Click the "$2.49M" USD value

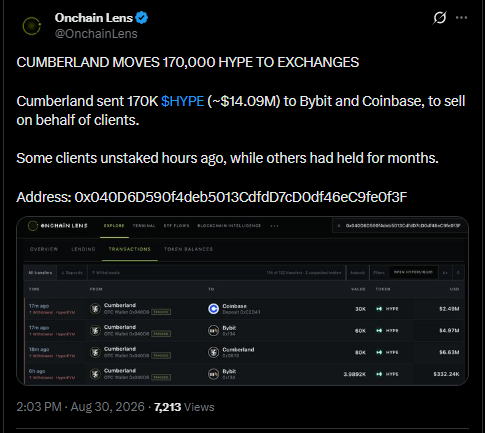(x=449, y=309)
